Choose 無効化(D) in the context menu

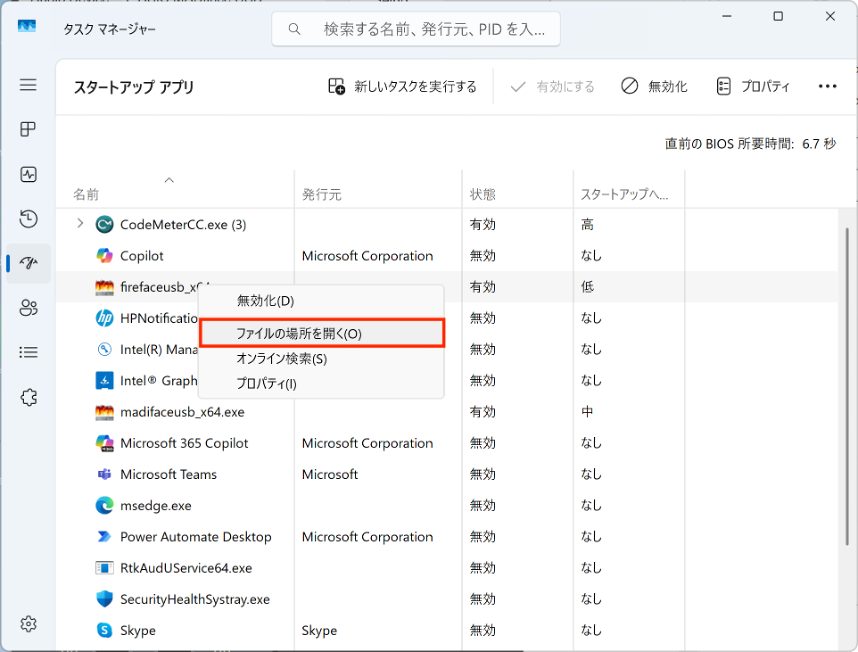266,300
